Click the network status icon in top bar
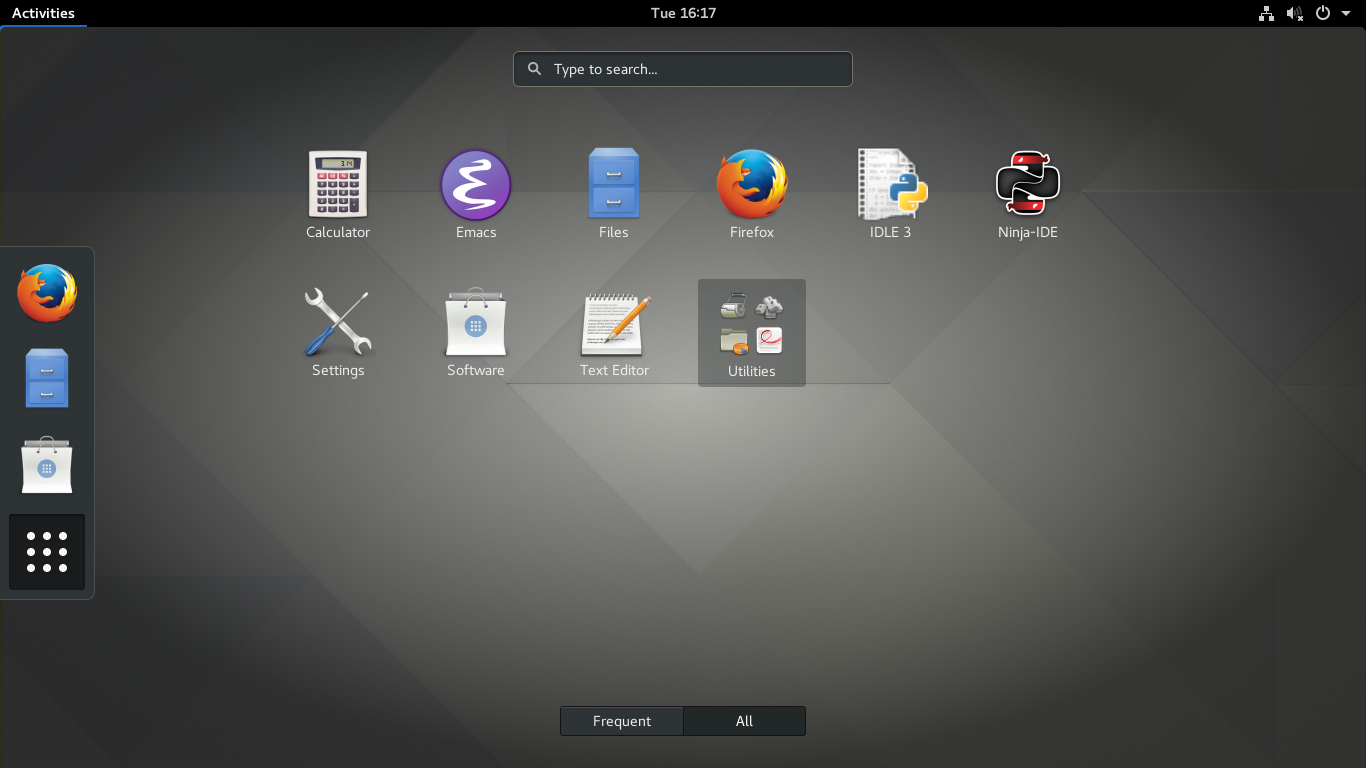The width and height of the screenshot is (1366, 768). [1267, 13]
